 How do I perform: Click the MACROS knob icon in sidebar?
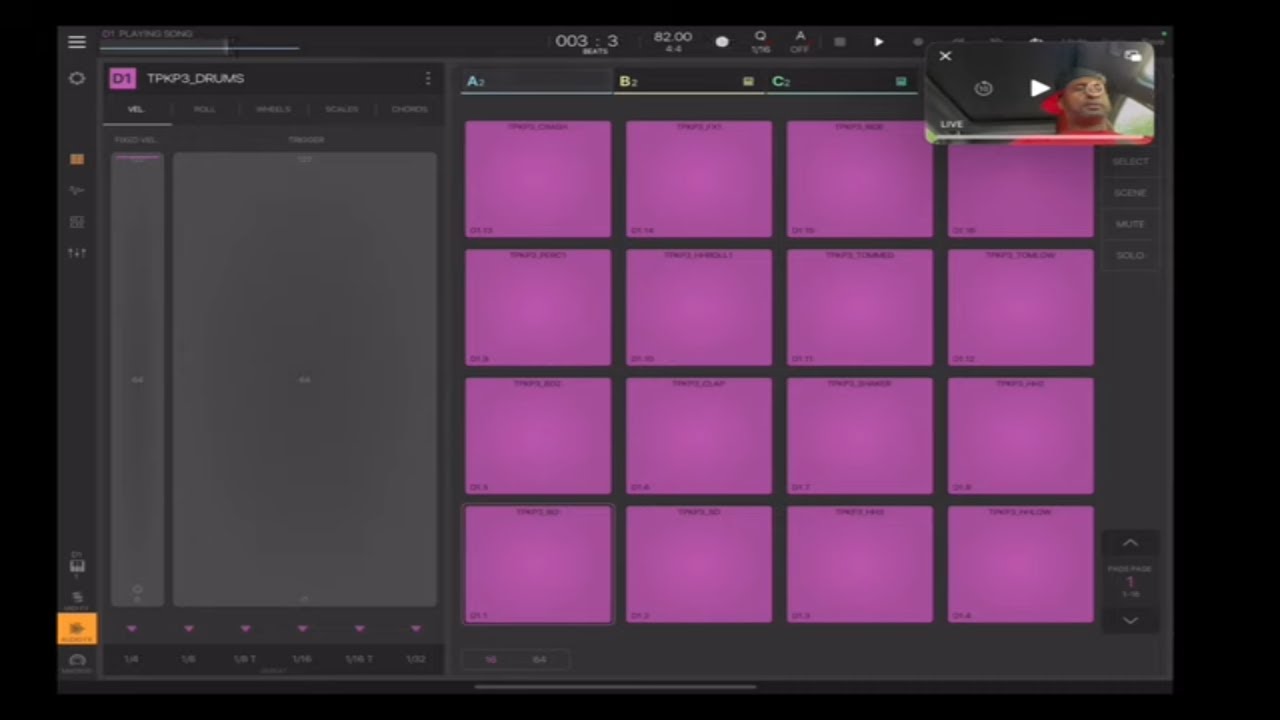point(77,662)
